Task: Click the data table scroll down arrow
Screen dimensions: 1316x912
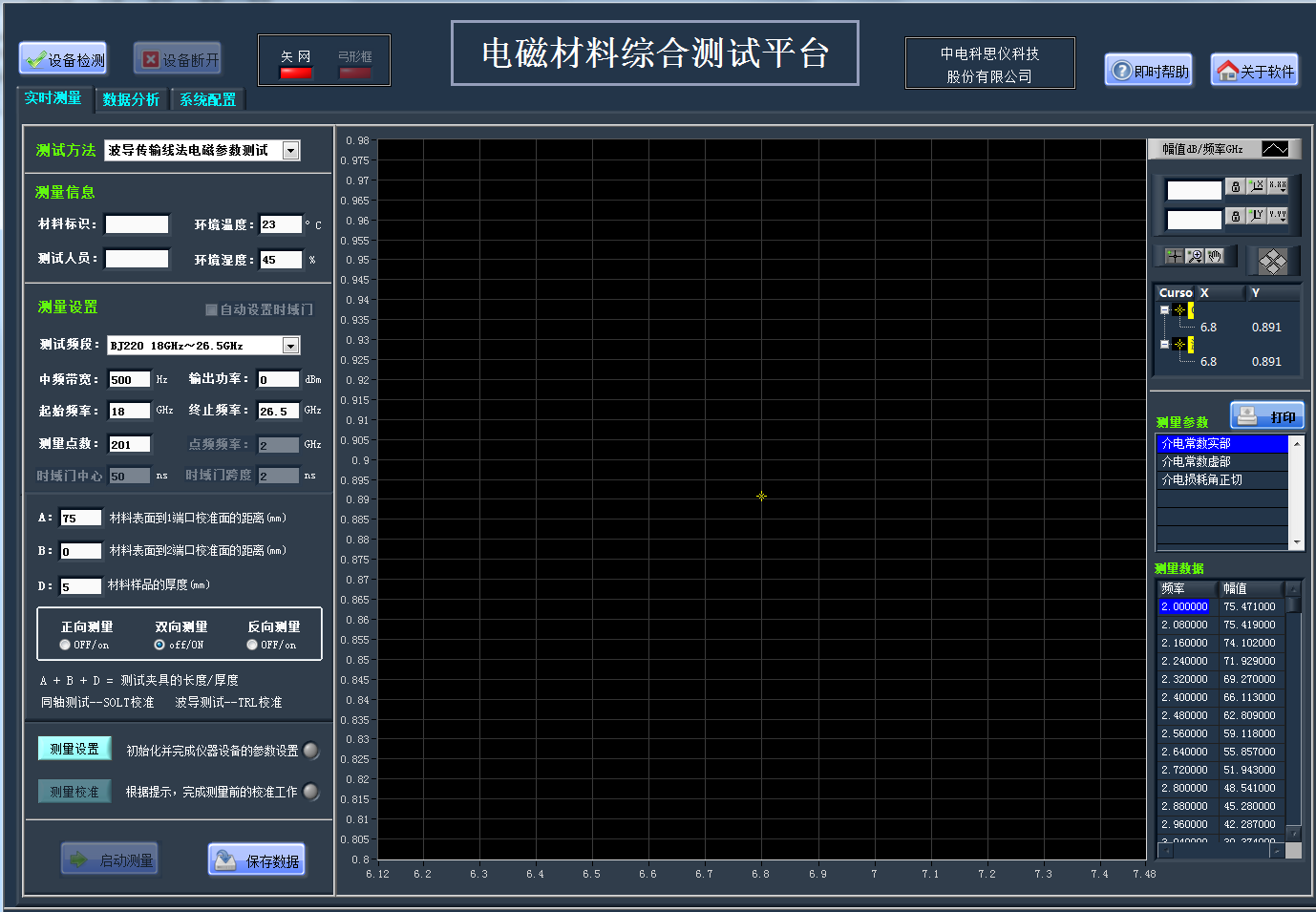Action: coord(1293,834)
